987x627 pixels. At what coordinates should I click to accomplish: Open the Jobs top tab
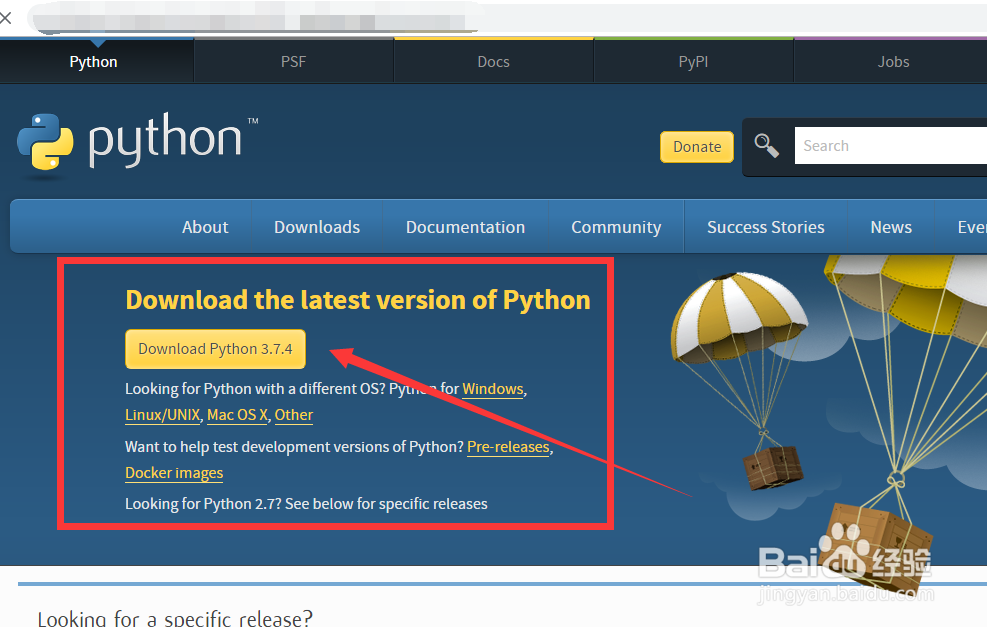[893, 62]
